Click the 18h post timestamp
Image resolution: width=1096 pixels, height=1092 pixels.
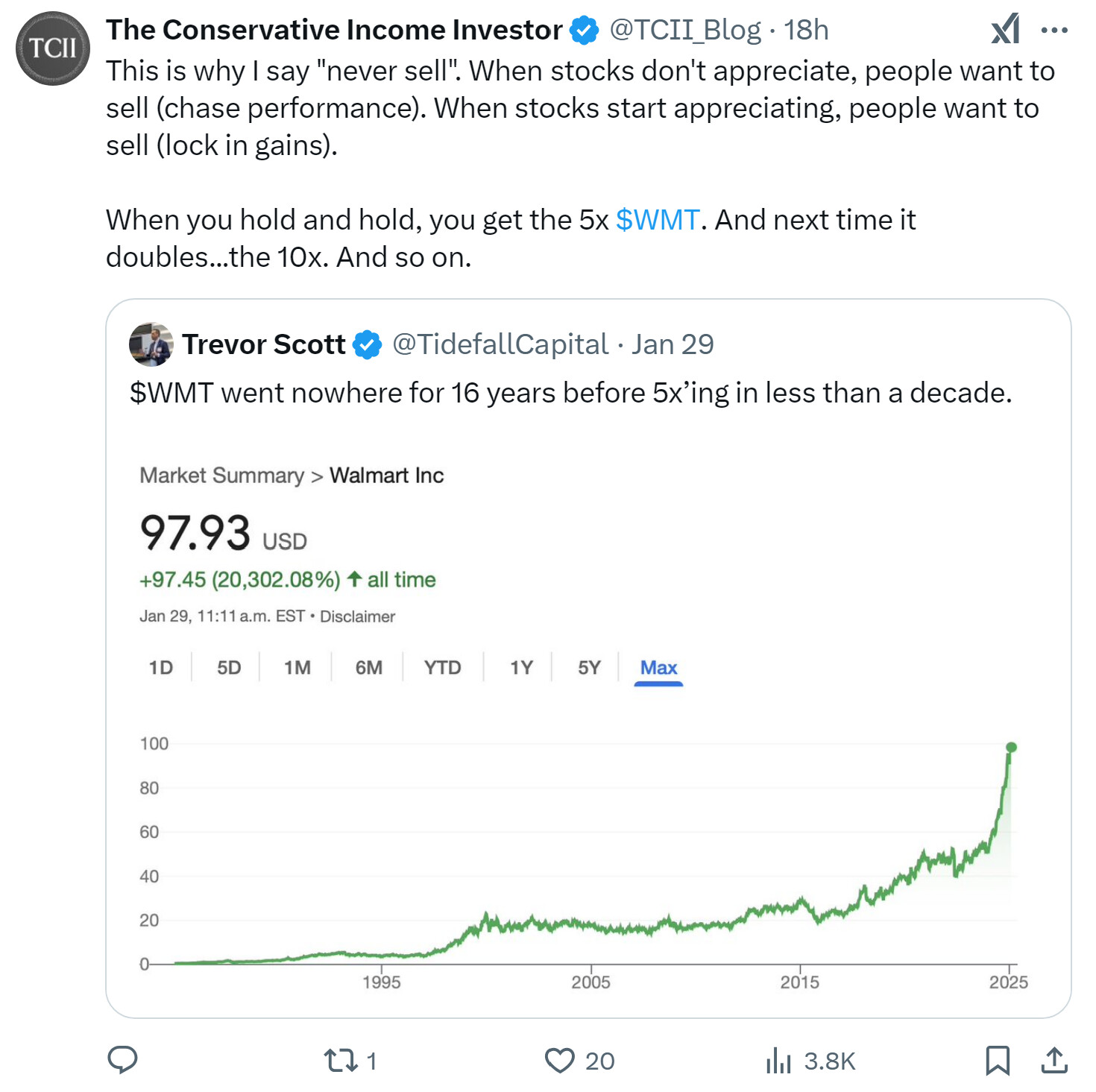[x=806, y=30]
